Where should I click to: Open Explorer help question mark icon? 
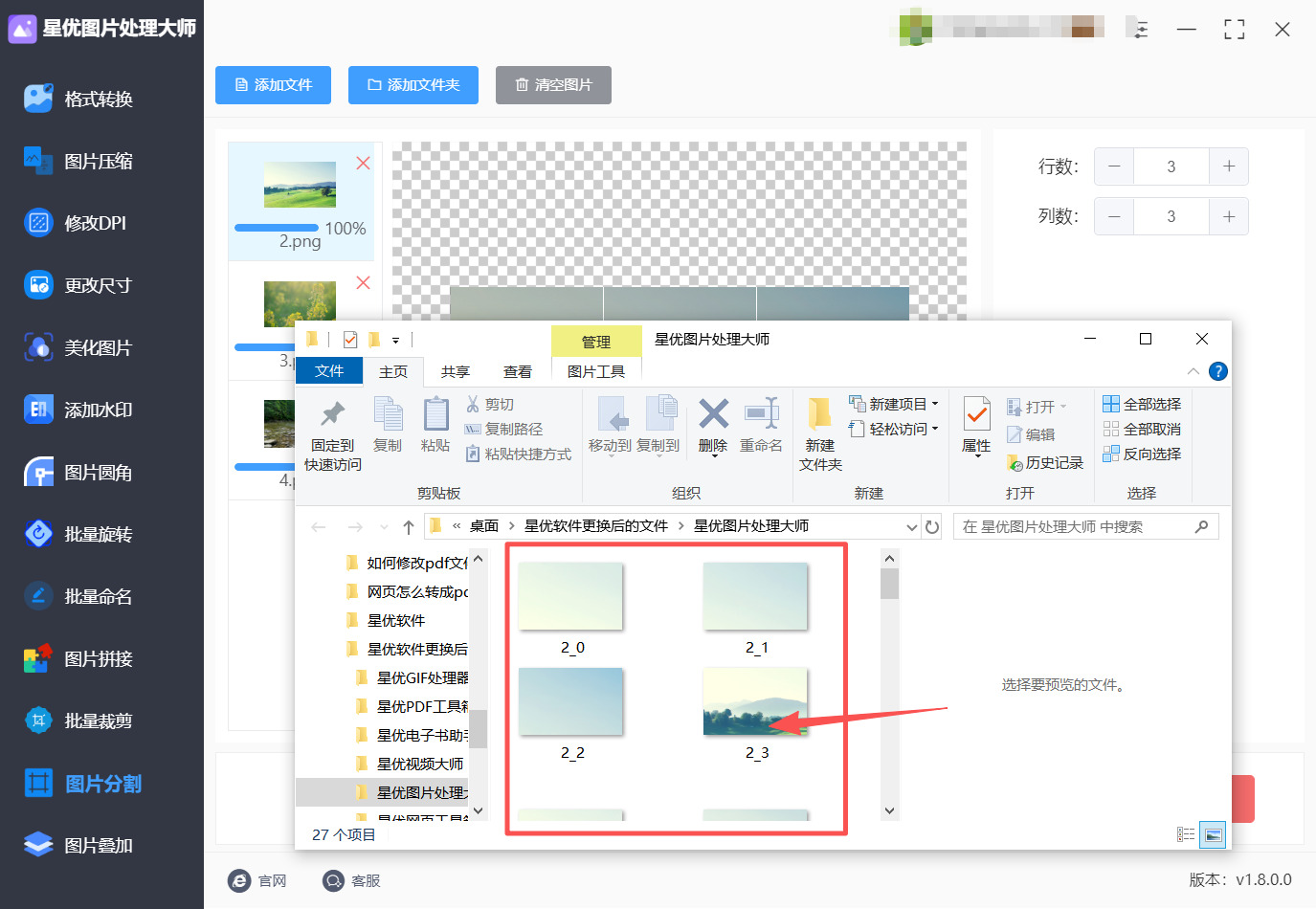coord(1218,371)
